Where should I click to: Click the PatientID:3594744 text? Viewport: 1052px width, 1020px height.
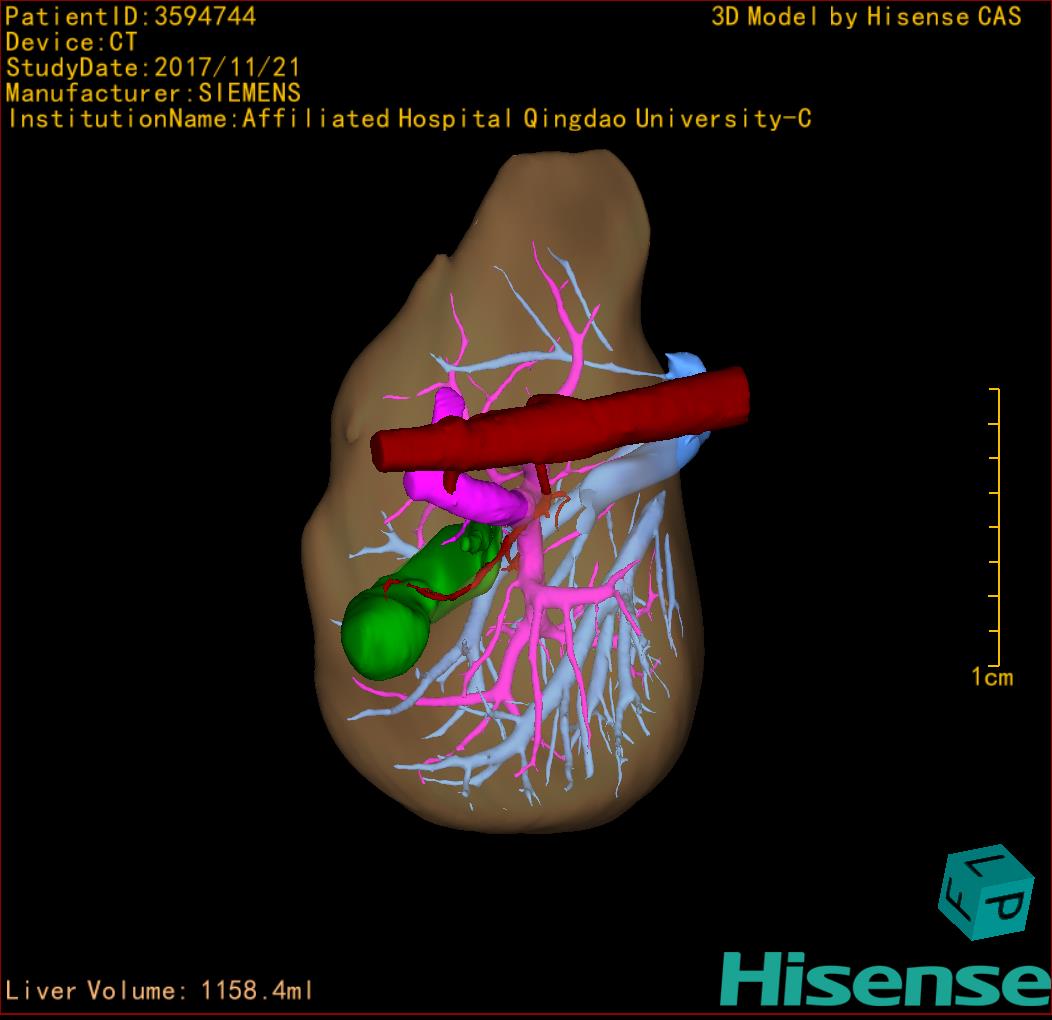131,16
